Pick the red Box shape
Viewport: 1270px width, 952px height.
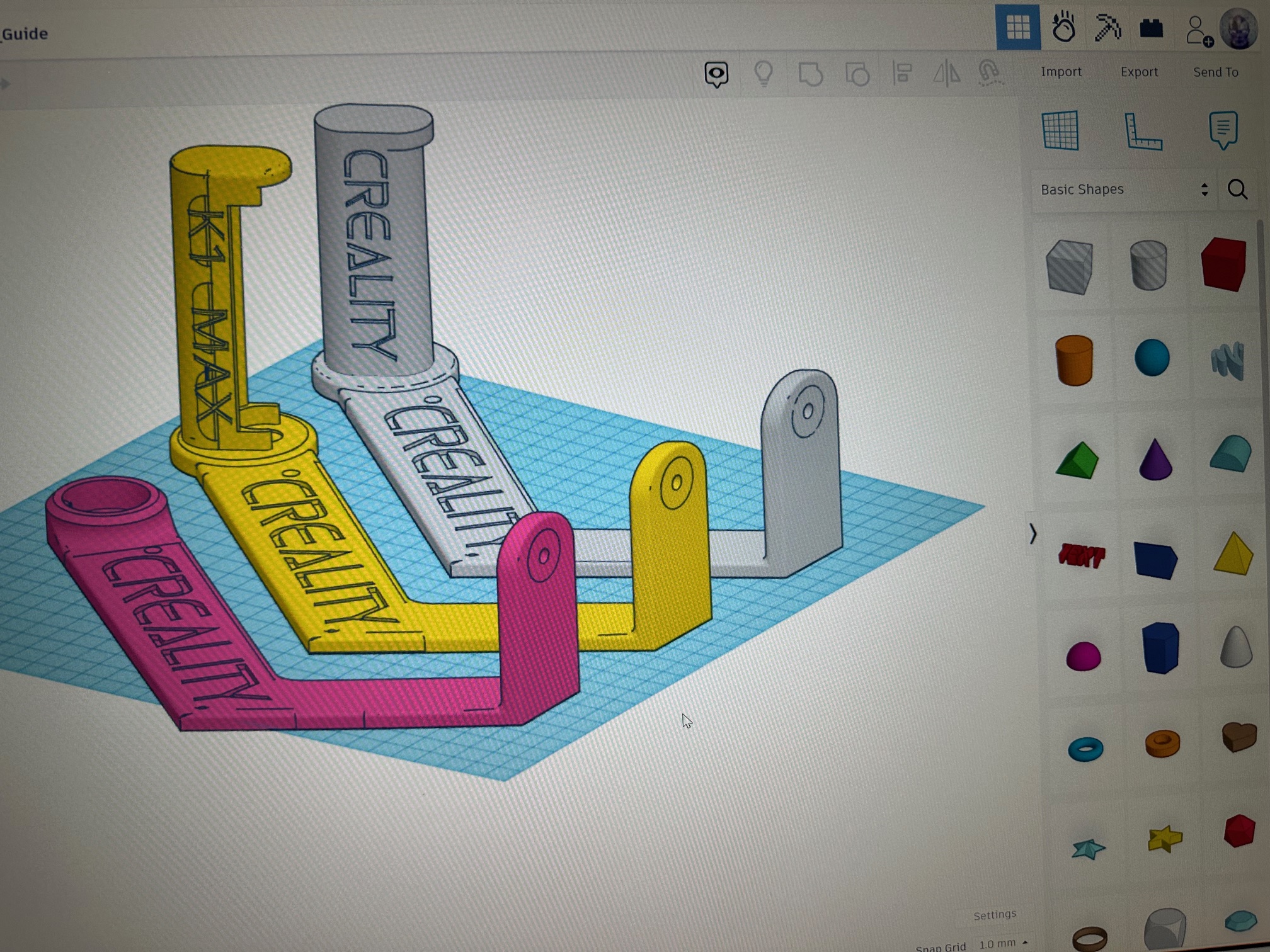1223,264
